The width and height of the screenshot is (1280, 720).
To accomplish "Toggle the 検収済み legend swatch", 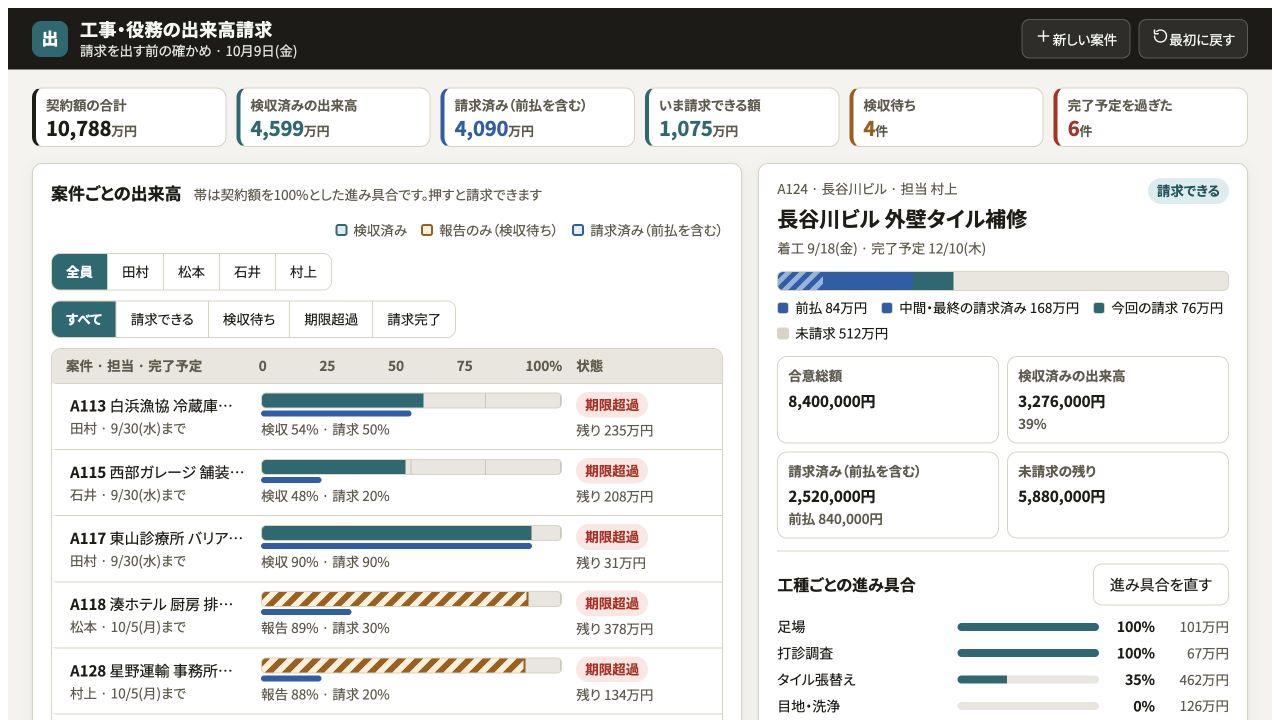I will tap(342, 230).
